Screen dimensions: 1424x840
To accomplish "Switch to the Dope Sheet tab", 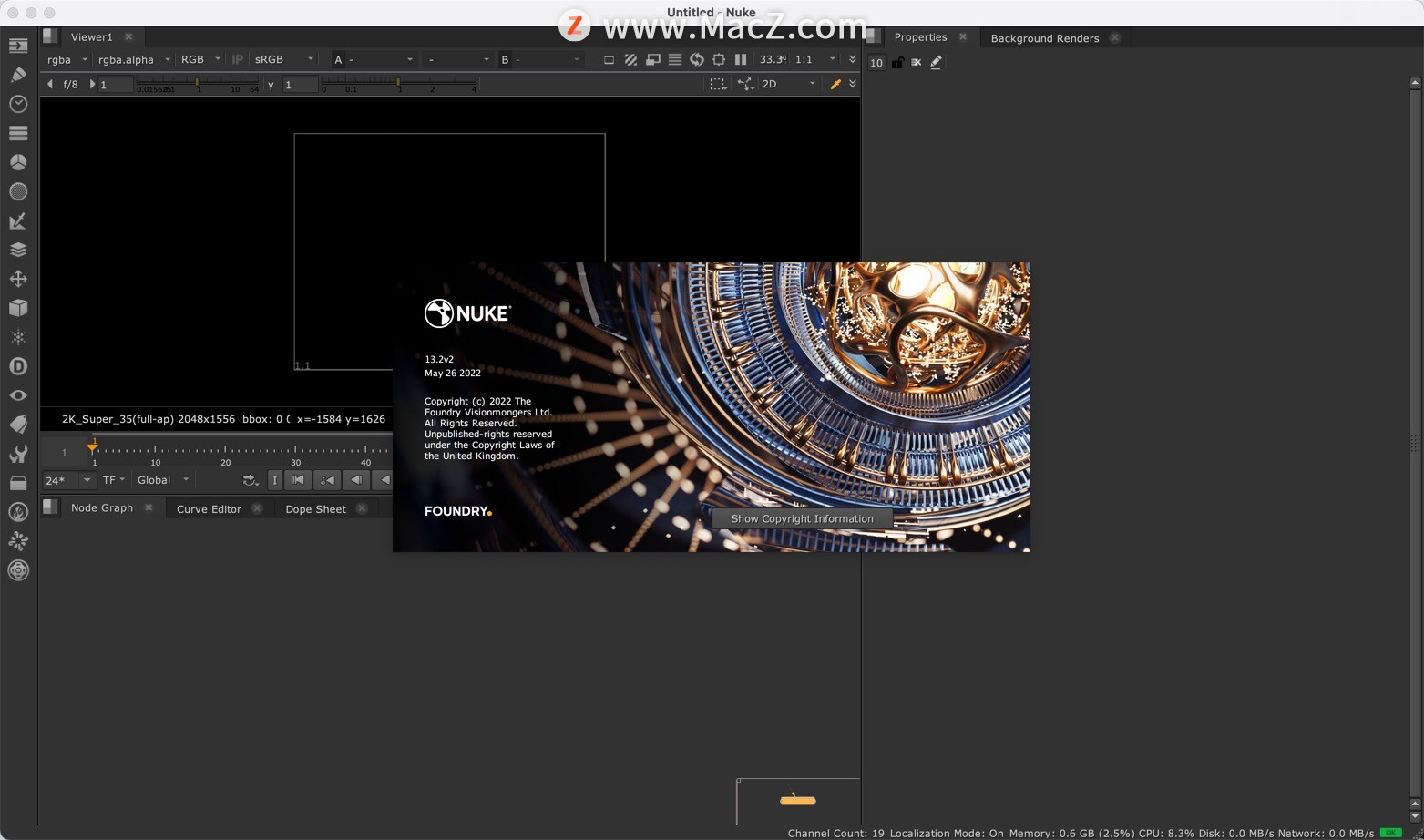I will (314, 508).
